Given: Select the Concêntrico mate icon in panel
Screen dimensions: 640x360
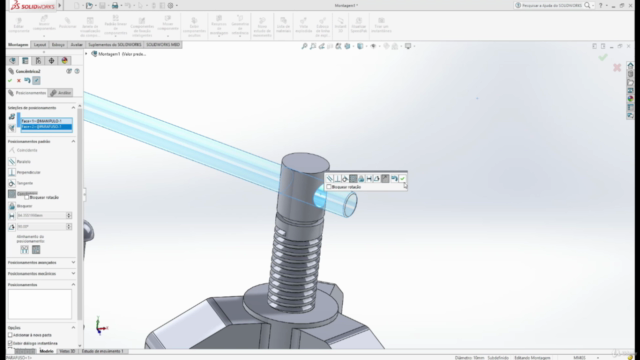Looking at the screenshot, I should pos(12,194).
